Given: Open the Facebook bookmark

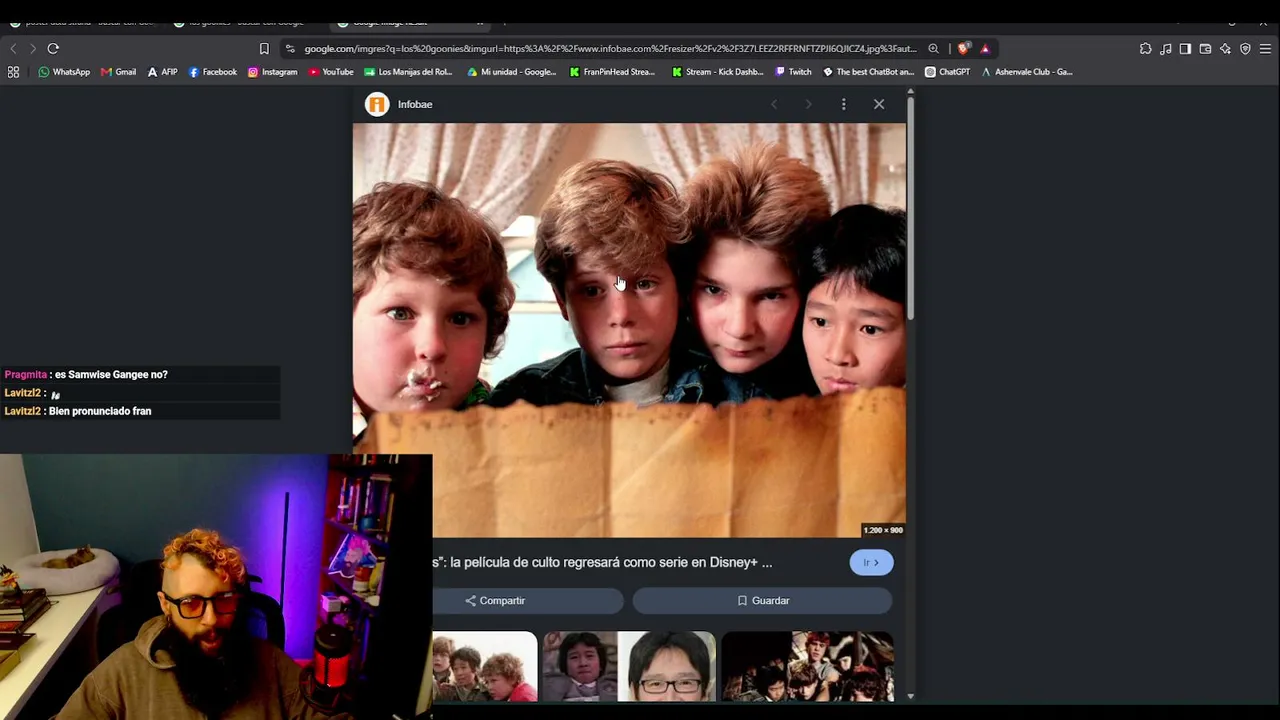Looking at the screenshot, I should [212, 72].
